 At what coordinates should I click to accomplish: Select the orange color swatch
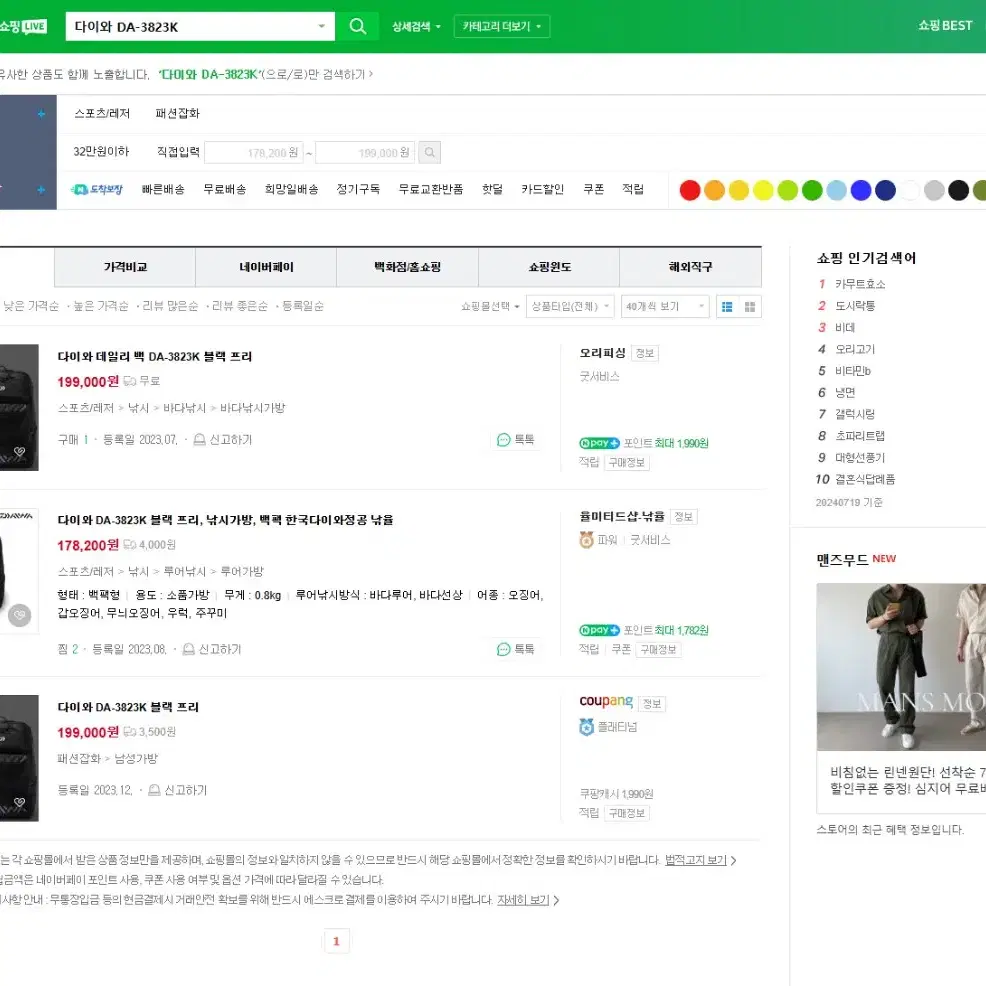[x=714, y=190]
